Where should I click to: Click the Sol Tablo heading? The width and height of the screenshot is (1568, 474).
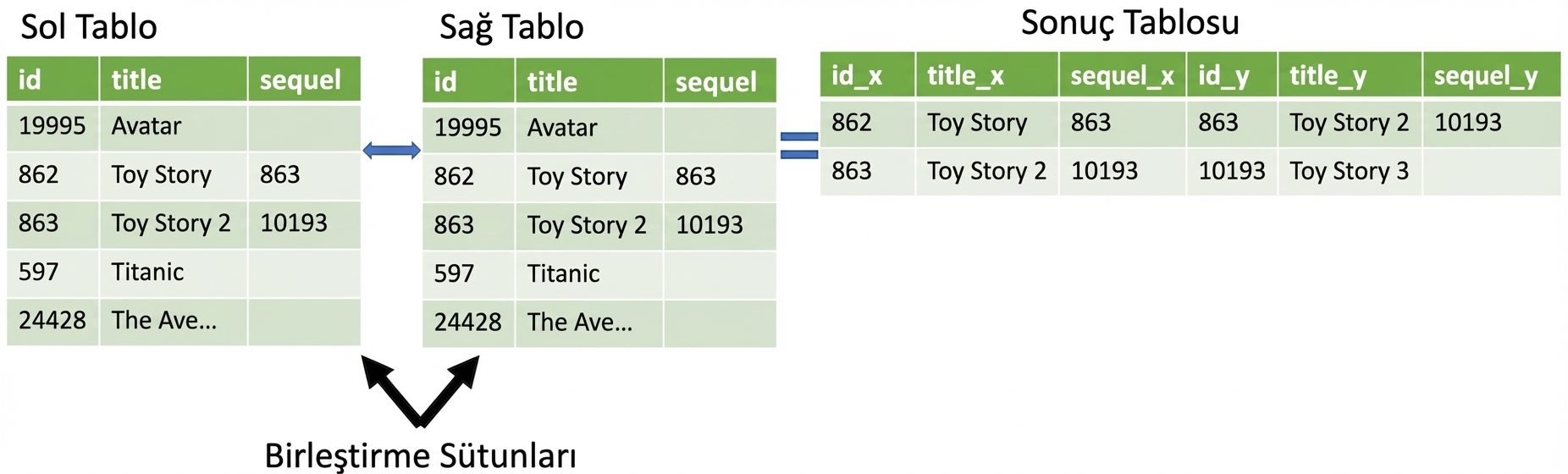coord(89,27)
